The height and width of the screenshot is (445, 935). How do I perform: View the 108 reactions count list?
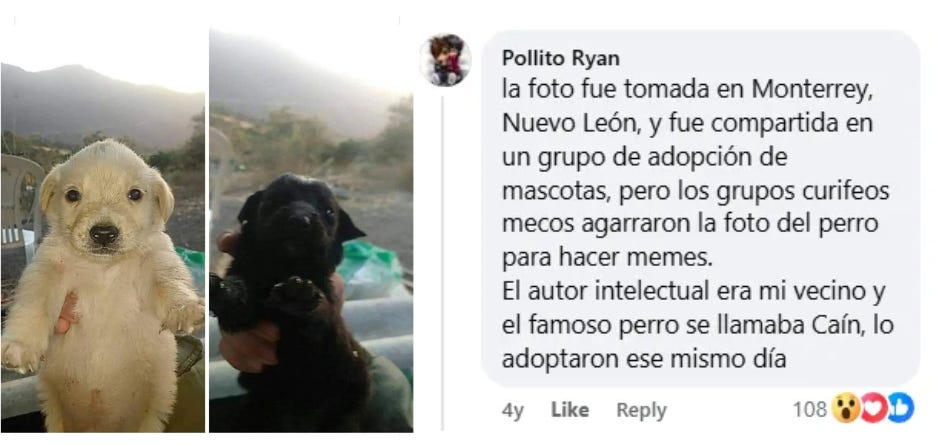(809, 409)
